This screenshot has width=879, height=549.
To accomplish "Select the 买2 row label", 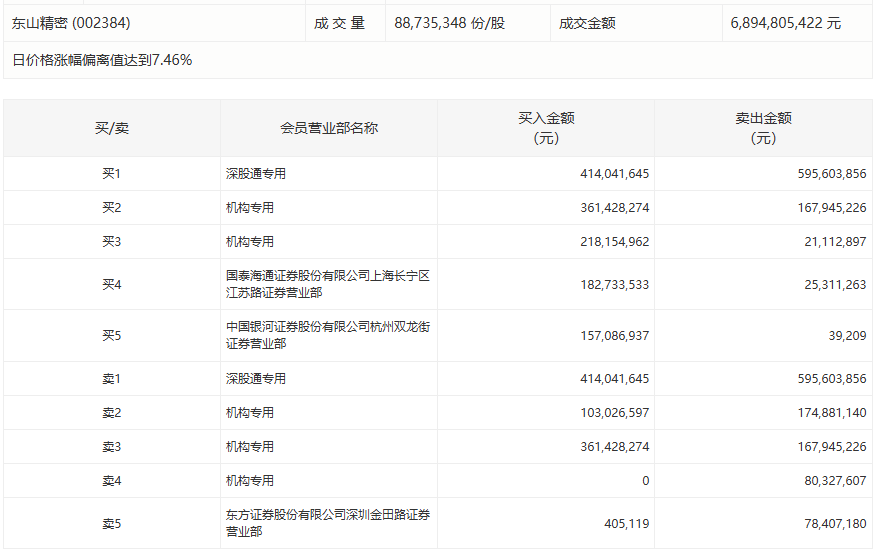I will (x=112, y=207).
